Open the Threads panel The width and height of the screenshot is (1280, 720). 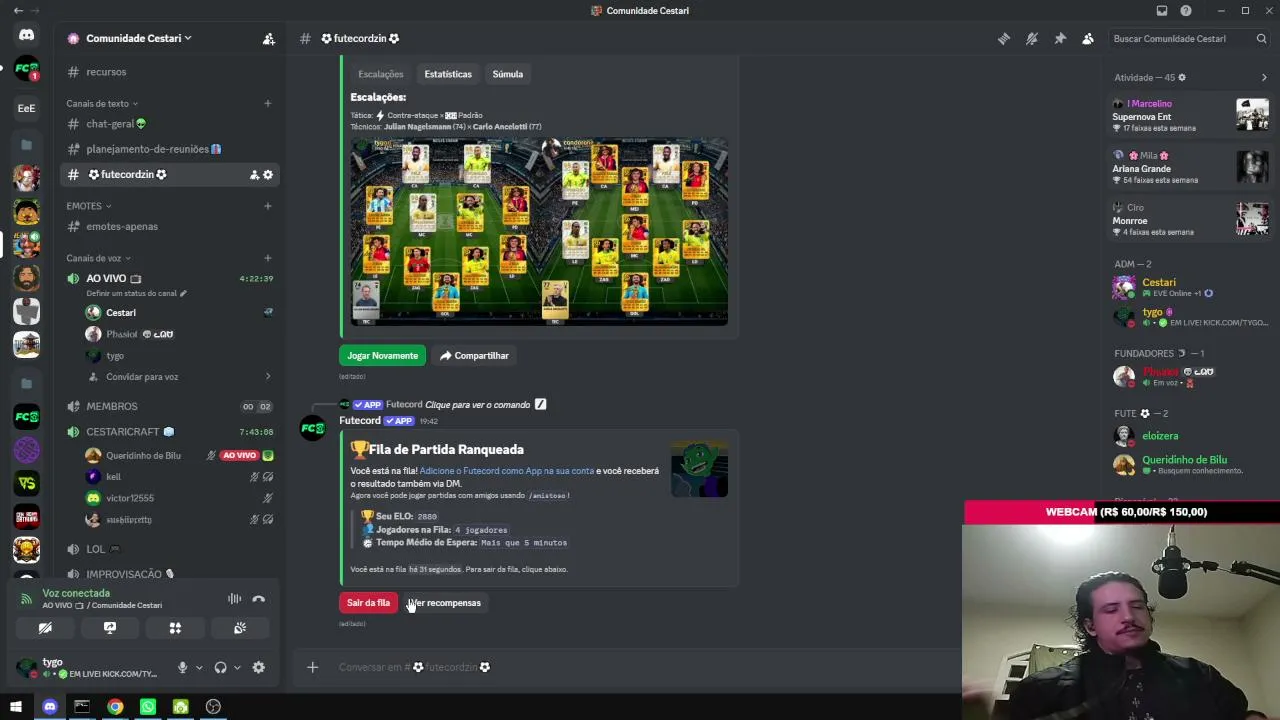(1004, 39)
